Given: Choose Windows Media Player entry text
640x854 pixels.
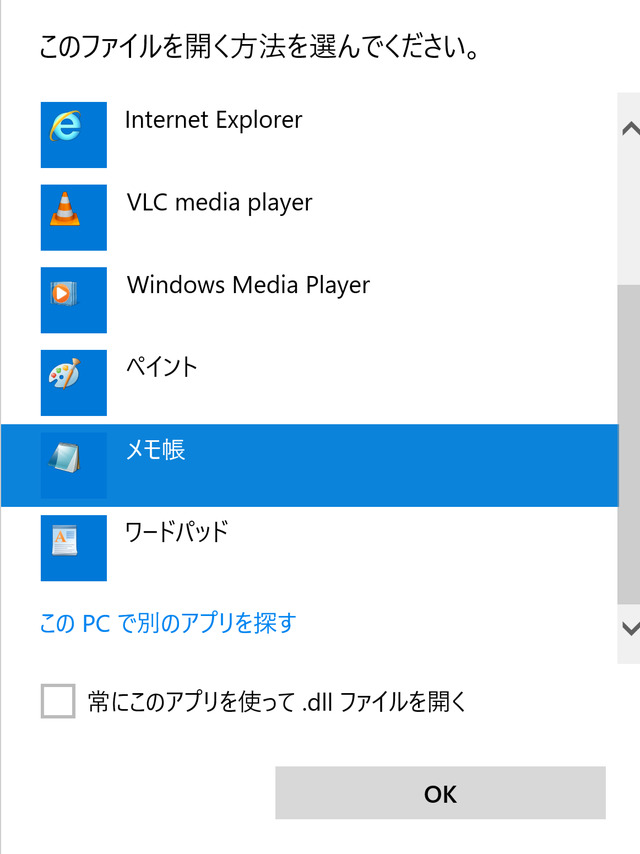Looking at the screenshot, I should tap(248, 285).
